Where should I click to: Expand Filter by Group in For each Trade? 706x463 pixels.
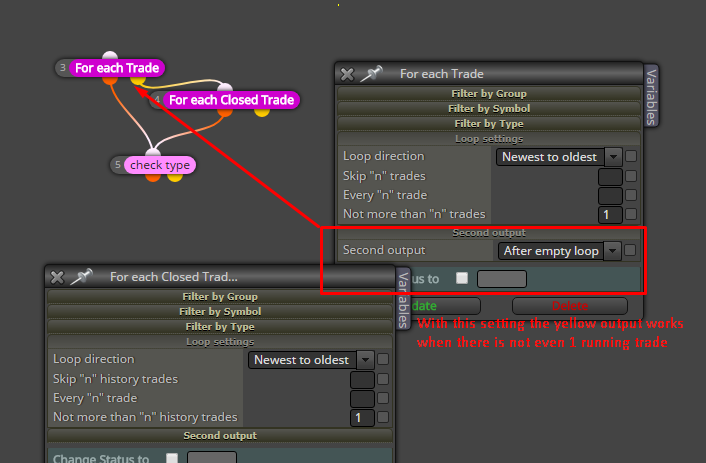click(489, 93)
